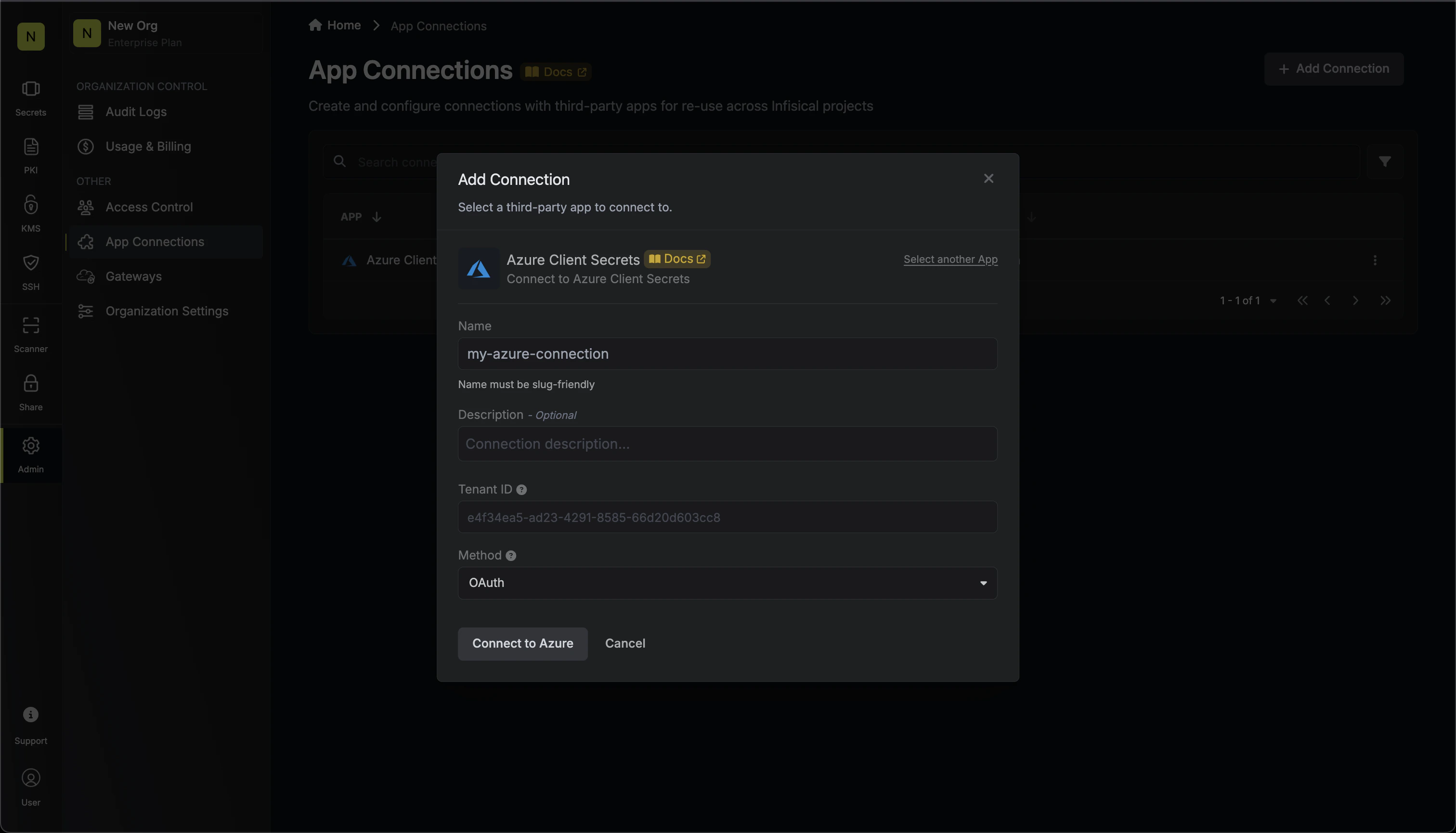This screenshot has width=1456, height=833.
Task: Open the filter funnel icon
Action: [x=1384, y=162]
